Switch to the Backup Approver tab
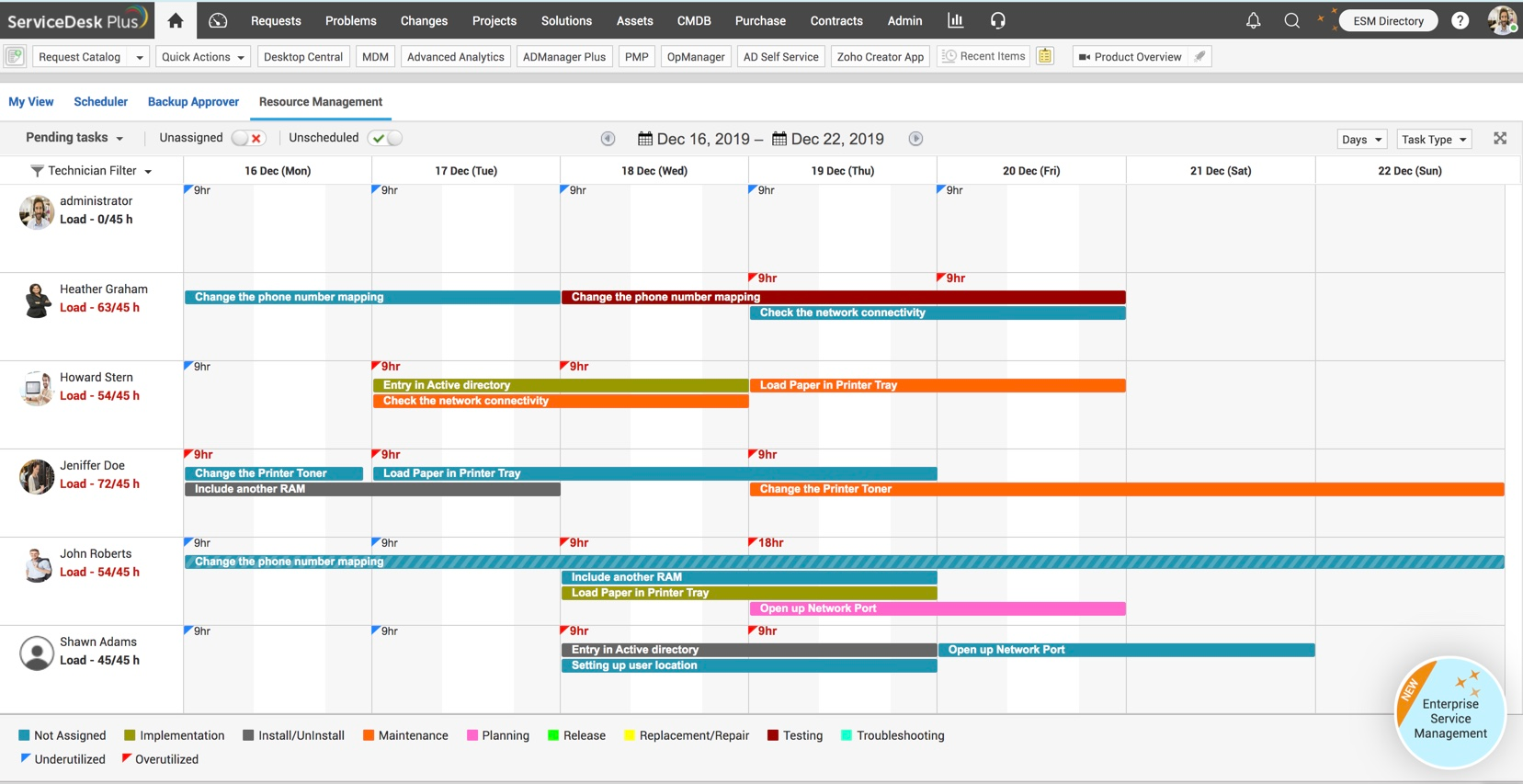This screenshot has height=784, width=1523. [x=193, y=102]
